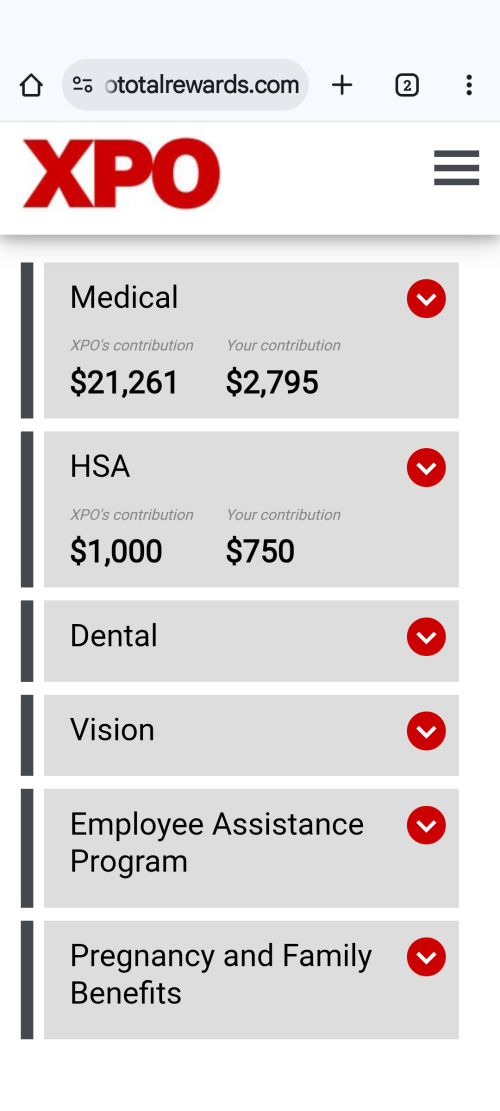This screenshot has height=1111, width=500.
Task: Click the XPO logo
Action: click(121, 174)
